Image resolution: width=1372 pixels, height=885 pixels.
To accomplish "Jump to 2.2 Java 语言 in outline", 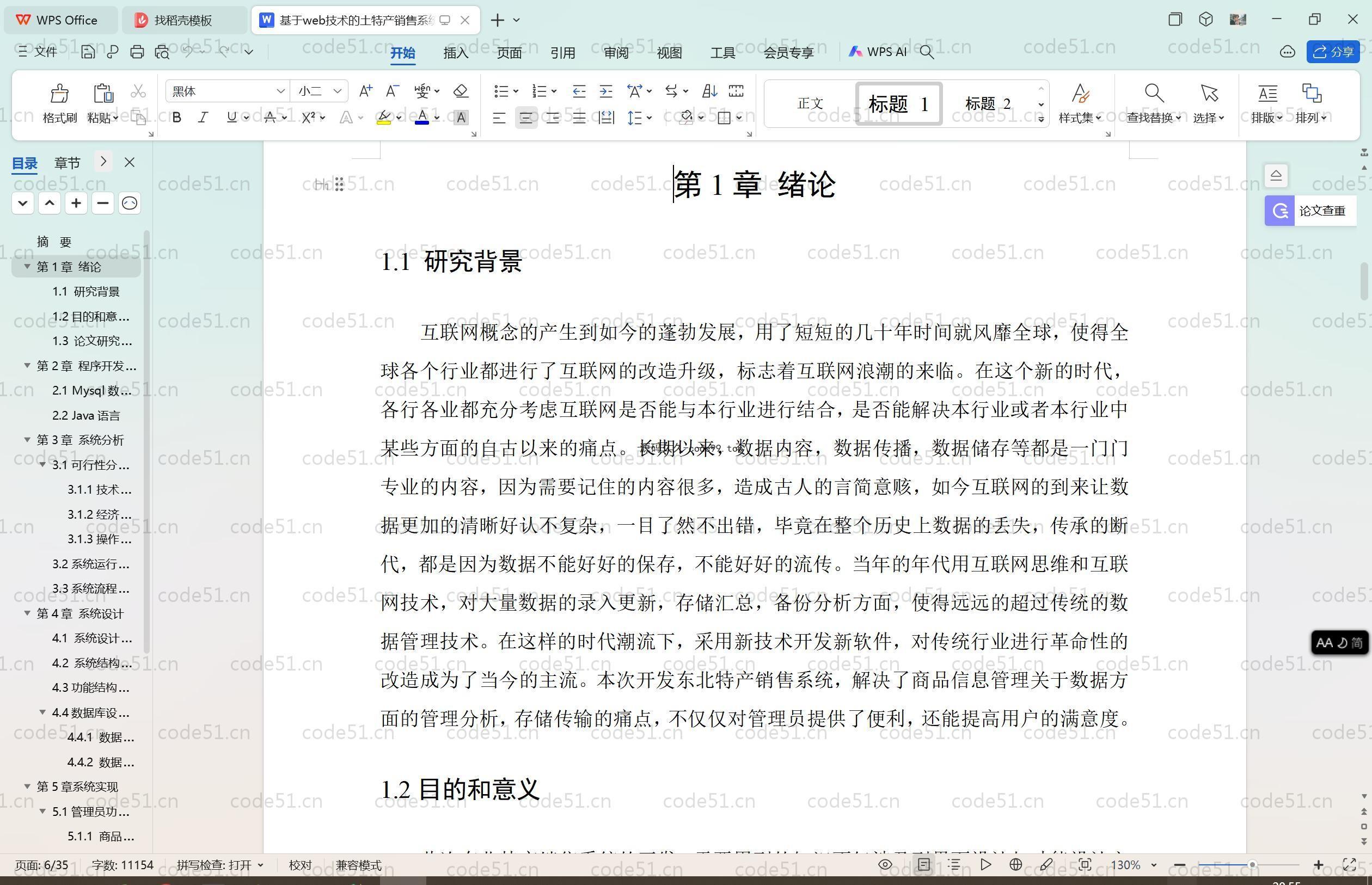I will [x=86, y=415].
